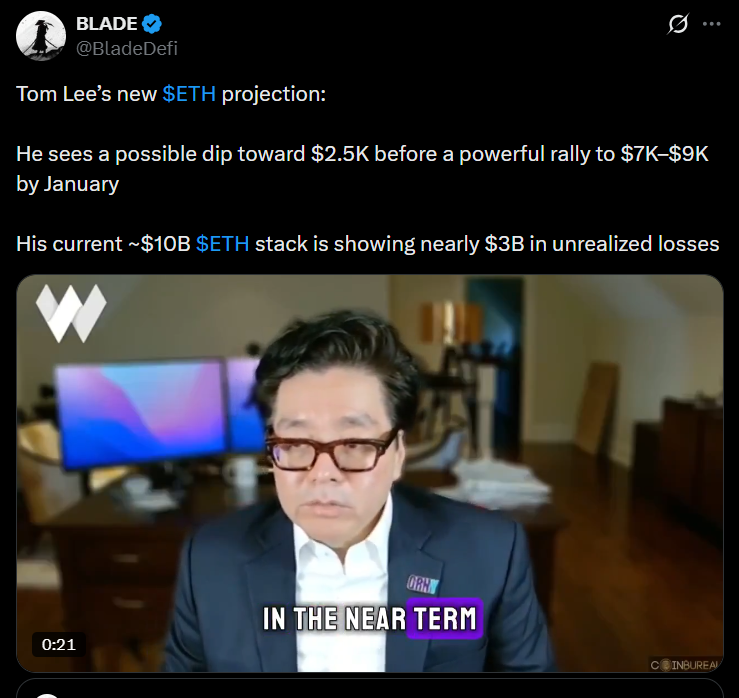739x698 pixels.
Task: Open the @BladeDefi handle link
Action: [x=127, y=49]
